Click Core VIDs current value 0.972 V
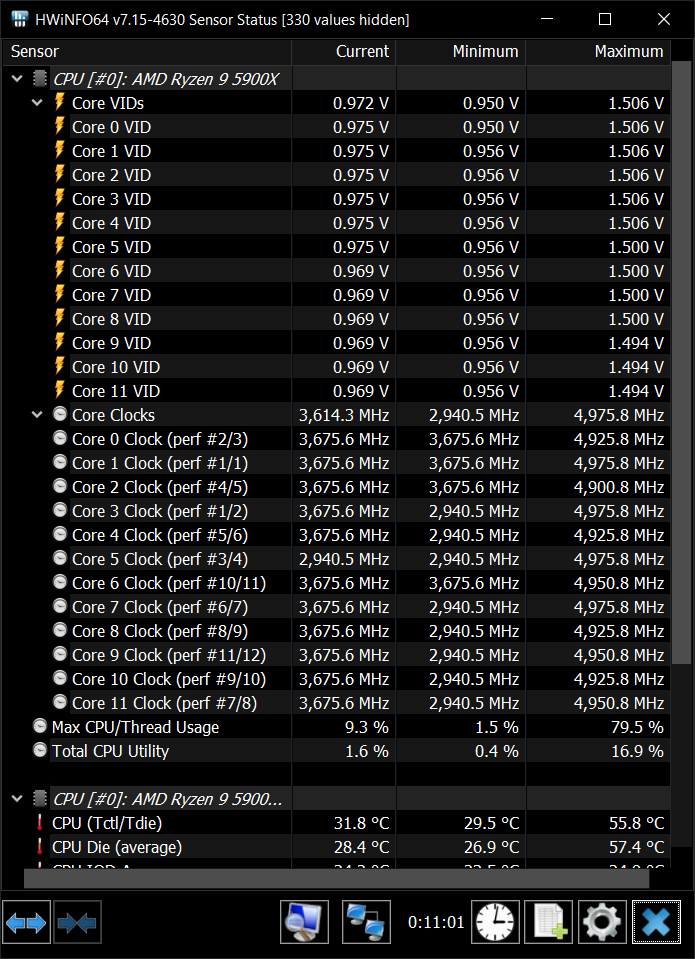Viewport: 695px width, 959px height. pos(361,103)
